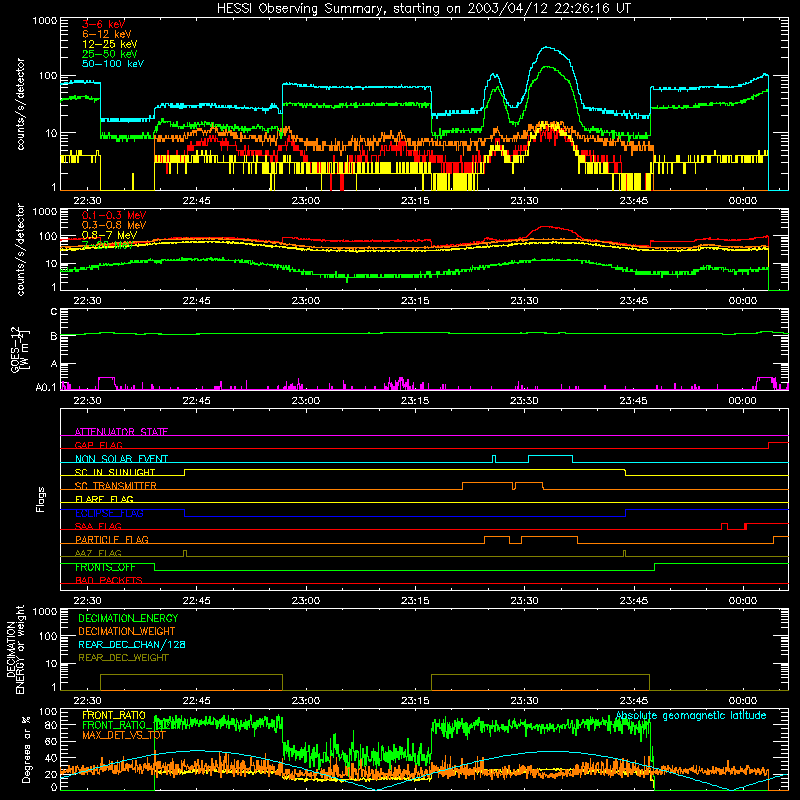Image resolution: width=800 pixels, height=800 pixels.
Task: Click the 0.1-0.3 MeV legend label
Action: pos(114,215)
